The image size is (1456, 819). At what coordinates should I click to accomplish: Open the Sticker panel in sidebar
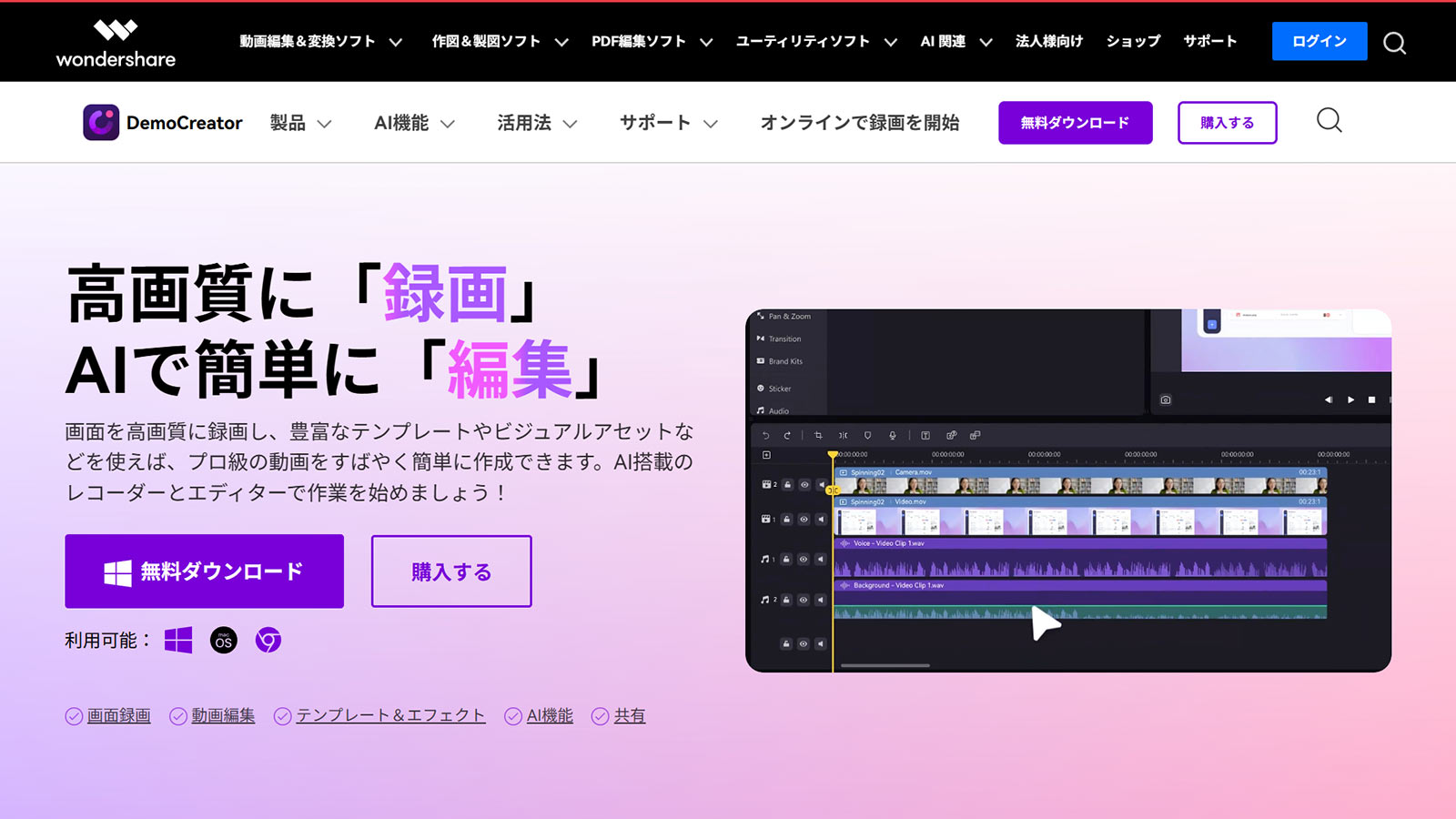click(x=774, y=389)
